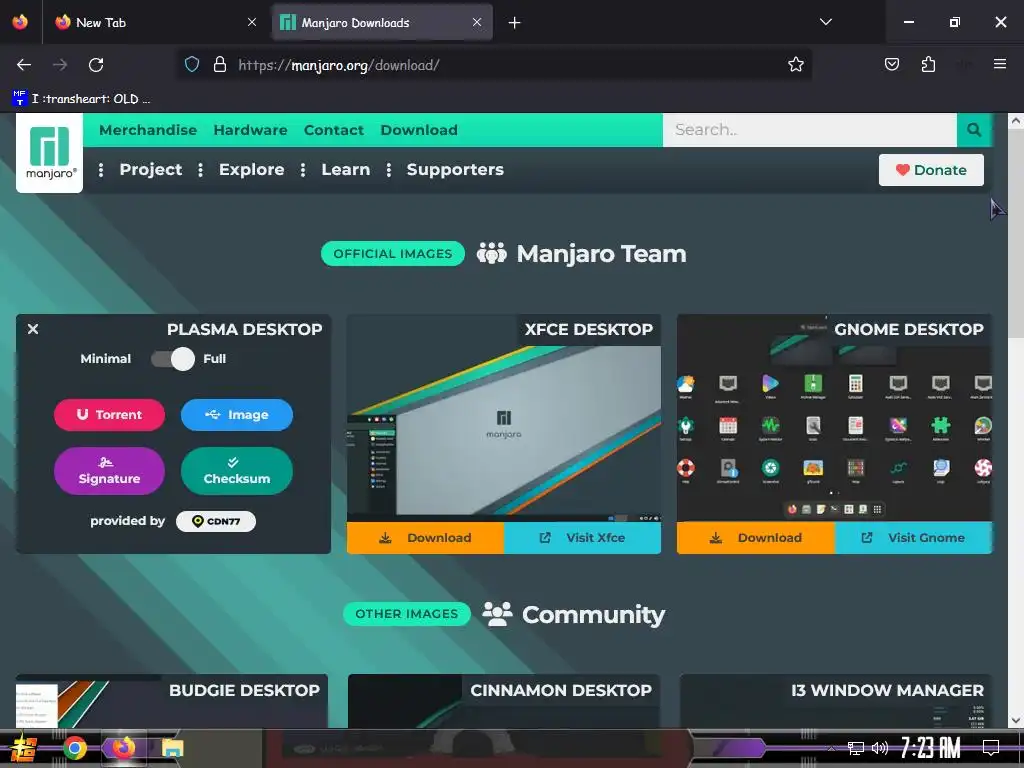Open the Contact menu item

tap(334, 130)
